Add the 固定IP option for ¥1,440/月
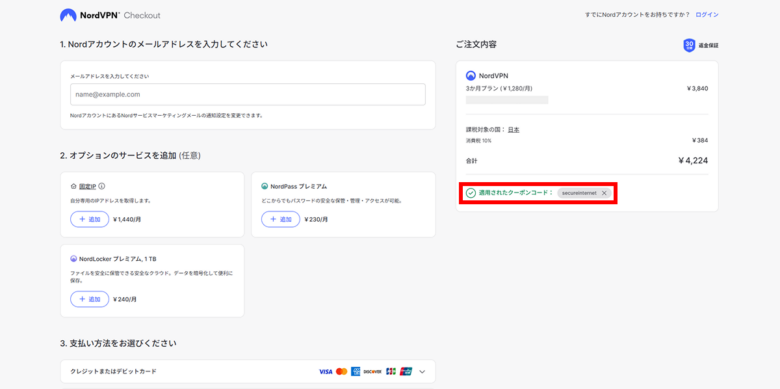Screen dimensions: 780x389 [90, 219]
